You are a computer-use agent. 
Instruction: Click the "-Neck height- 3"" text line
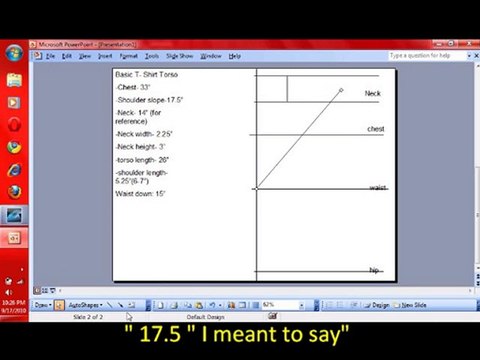[140, 147]
